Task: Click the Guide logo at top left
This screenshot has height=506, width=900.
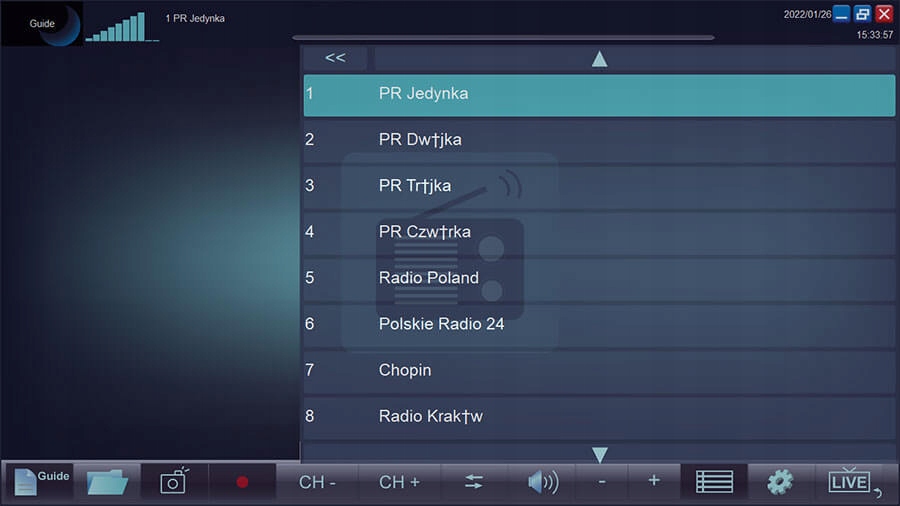Action: pos(42,24)
